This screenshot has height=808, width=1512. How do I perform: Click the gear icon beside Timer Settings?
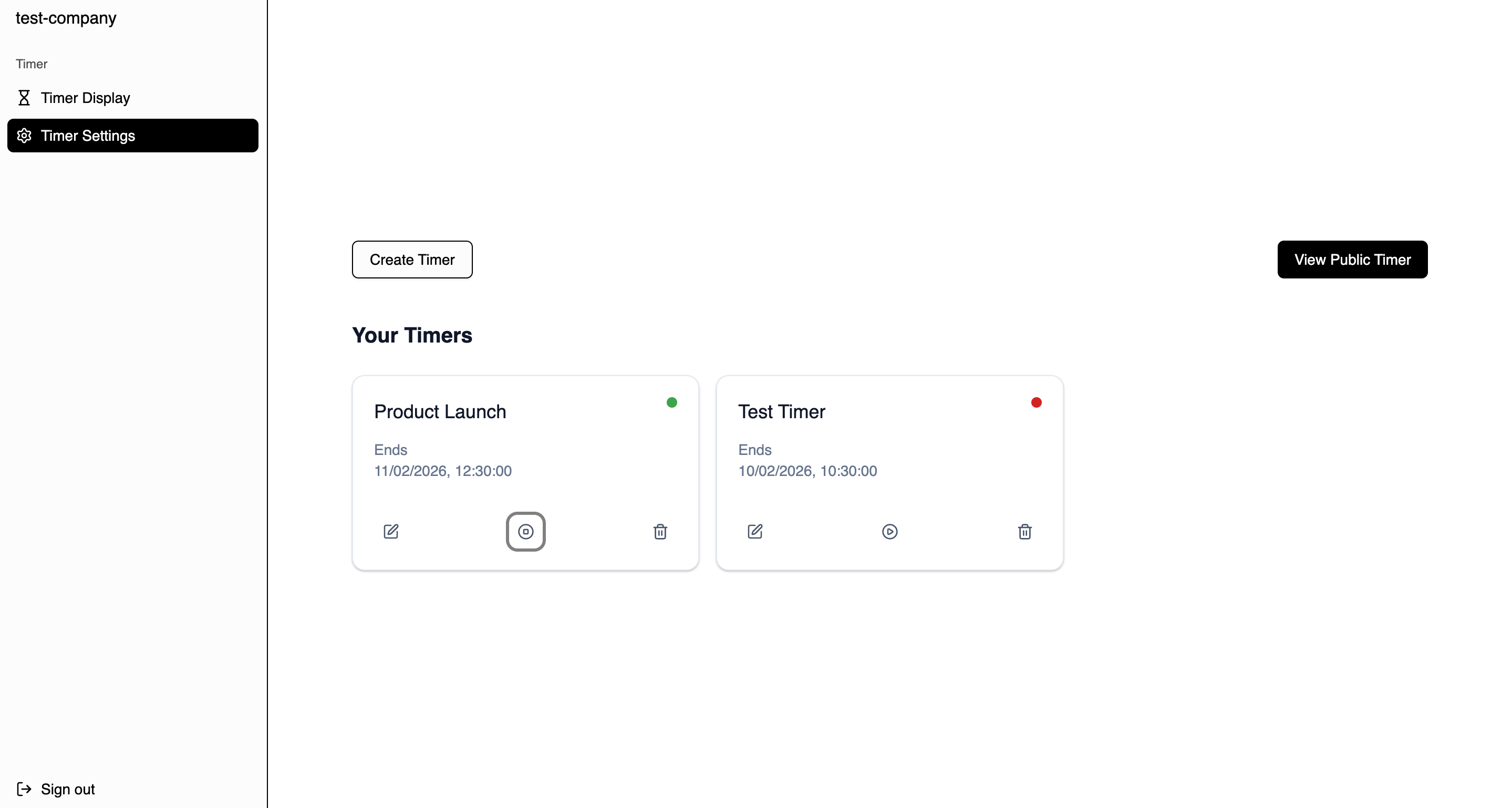pyautogui.click(x=24, y=136)
